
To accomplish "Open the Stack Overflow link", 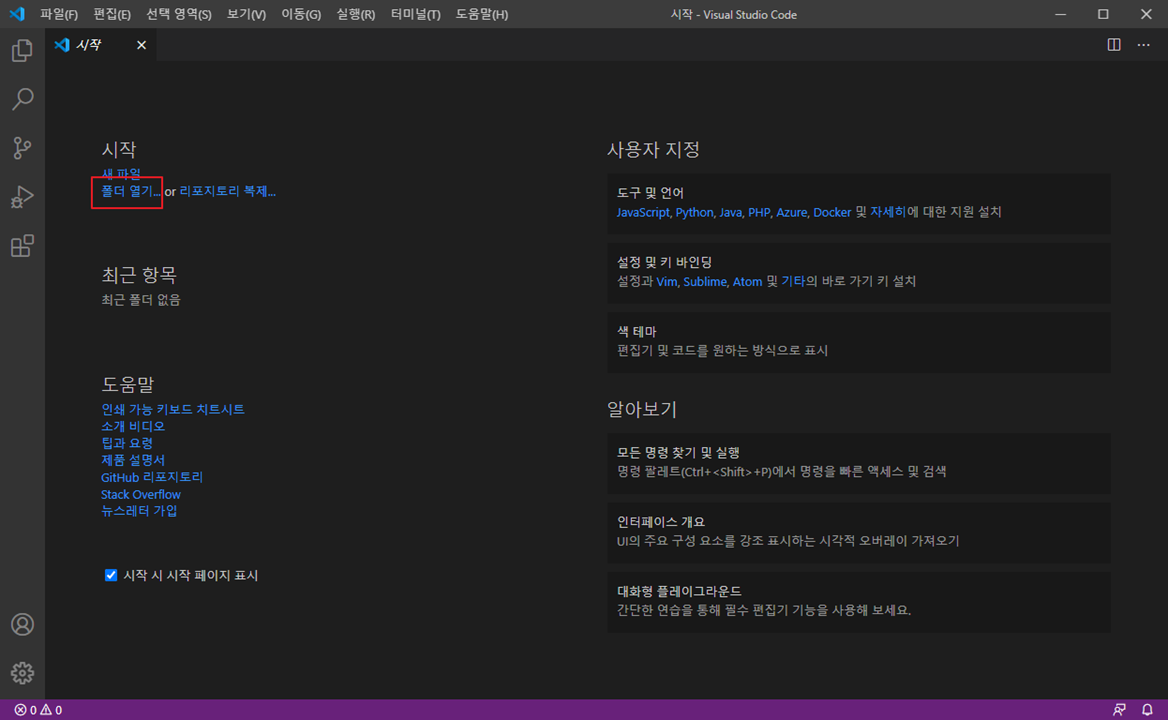I will (x=141, y=494).
